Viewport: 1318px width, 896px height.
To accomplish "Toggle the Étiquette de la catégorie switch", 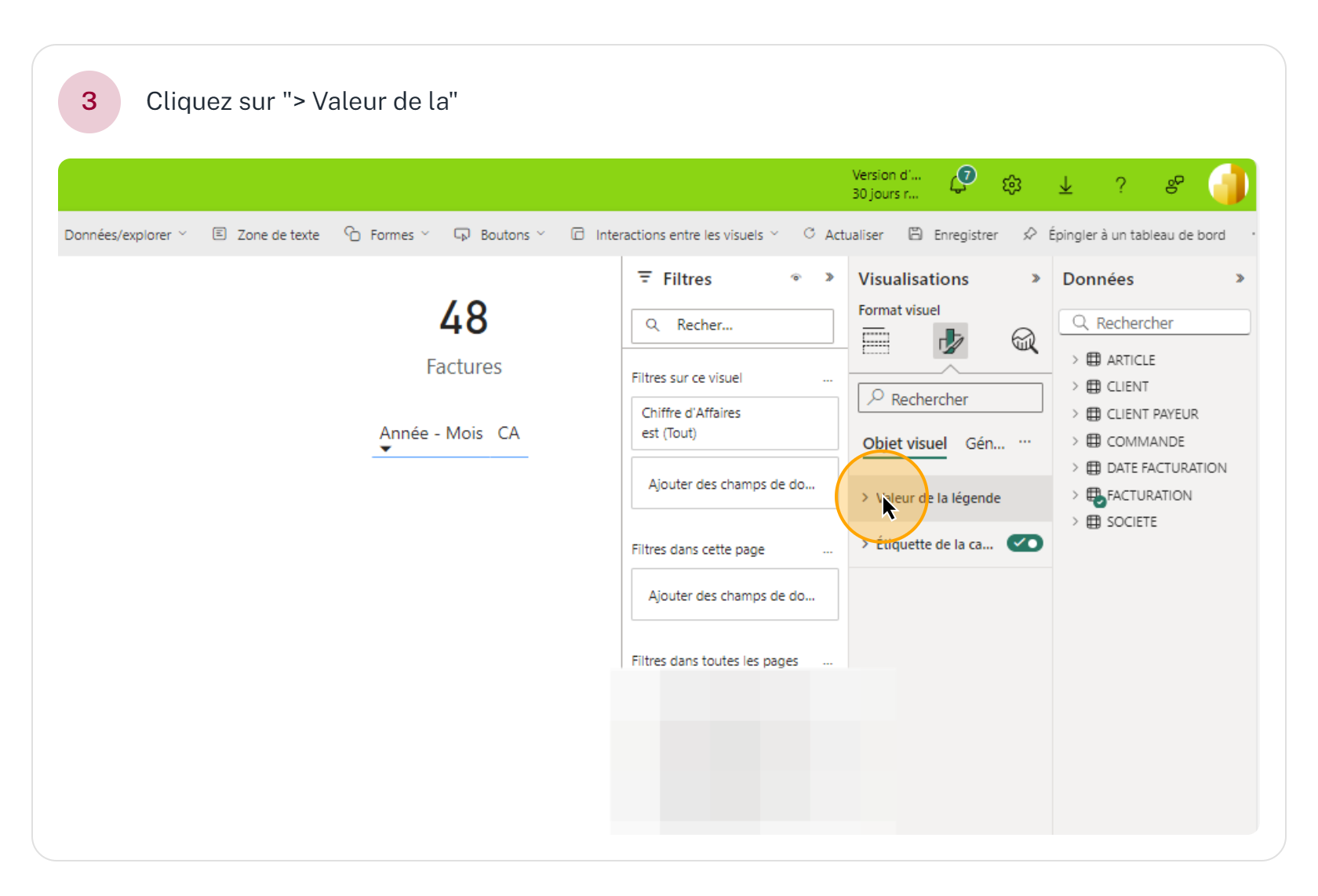I will (1025, 543).
